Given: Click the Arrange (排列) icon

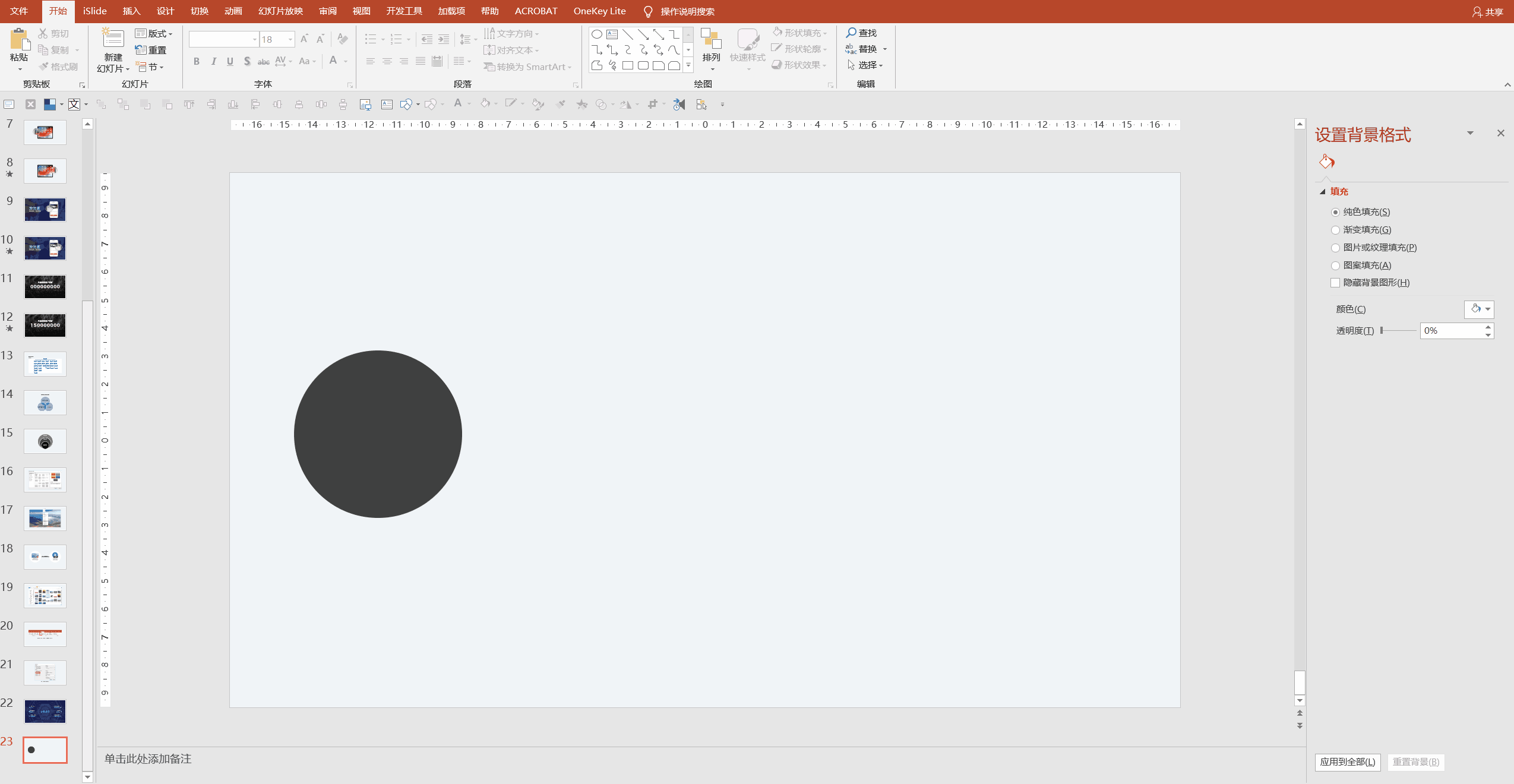Looking at the screenshot, I should [x=711, y=39].
